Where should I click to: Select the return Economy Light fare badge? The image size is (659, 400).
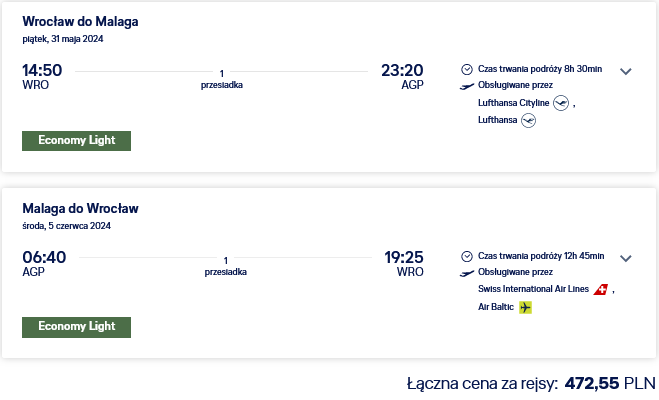[76, 327]
